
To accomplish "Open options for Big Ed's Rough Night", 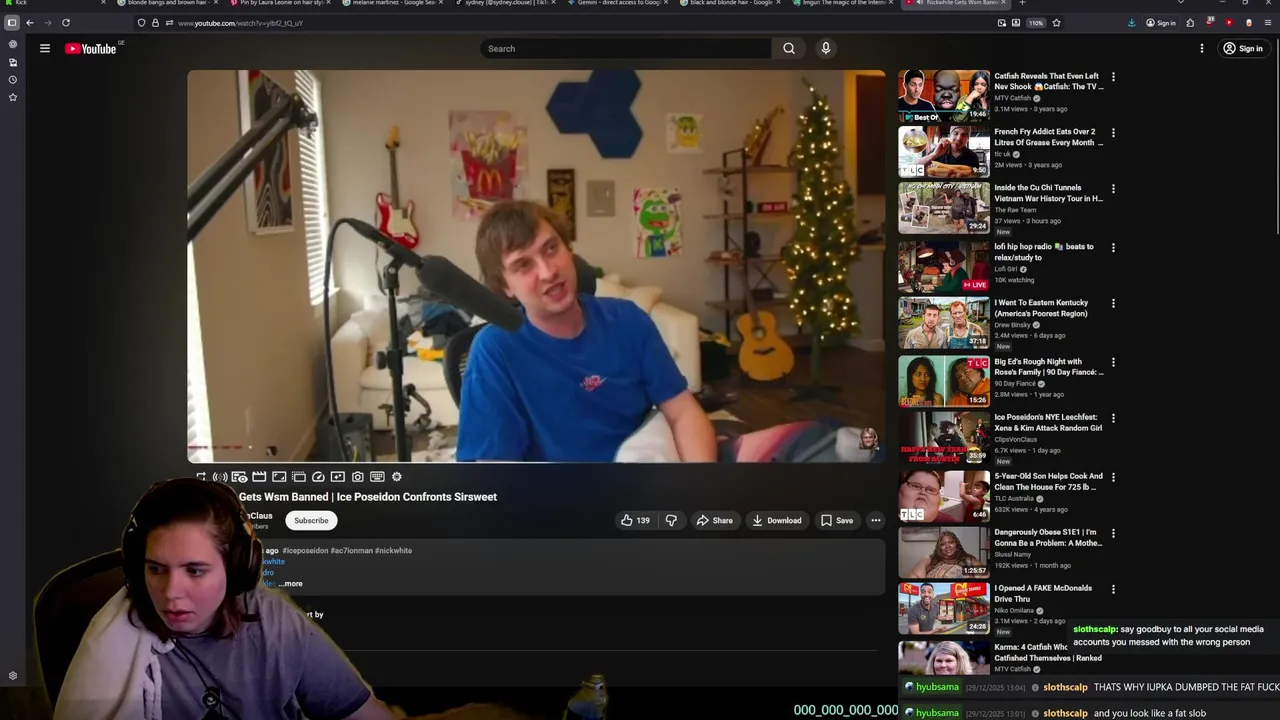I will pos(1113,363).
